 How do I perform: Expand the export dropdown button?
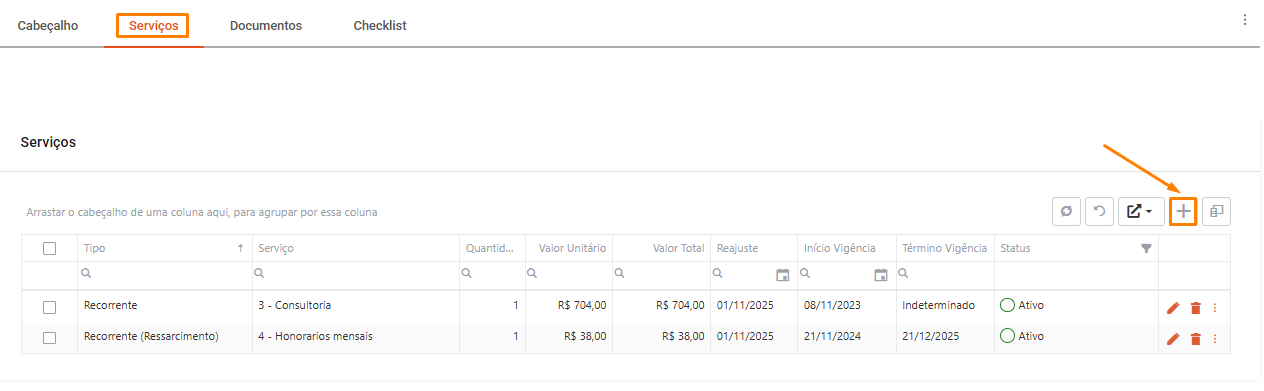[1141, 211]
